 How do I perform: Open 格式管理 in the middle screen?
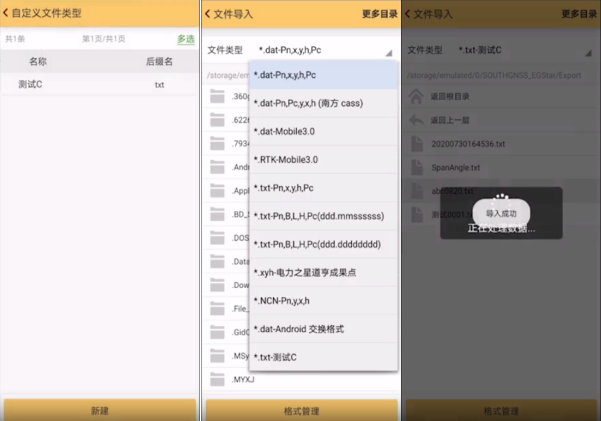[300, 410]
